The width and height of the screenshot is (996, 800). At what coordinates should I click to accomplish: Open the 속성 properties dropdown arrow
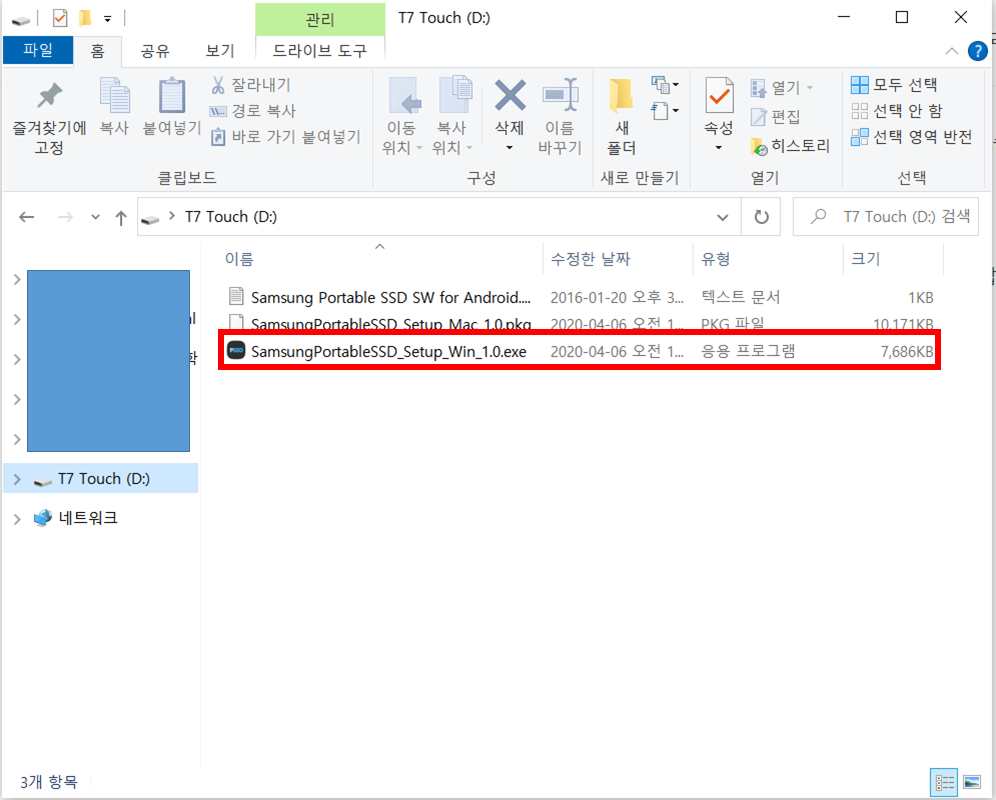click(x=718, y=148)
